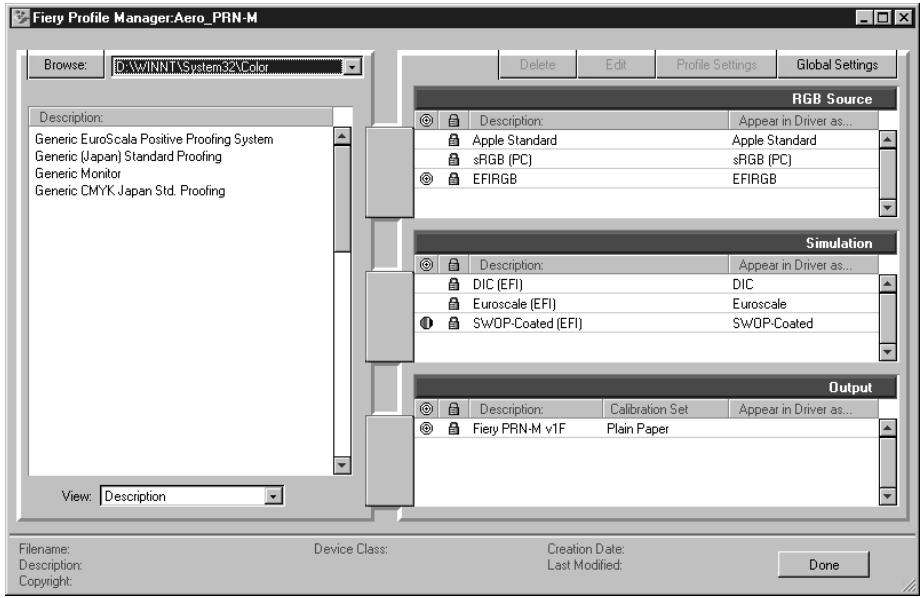
Task: Click lock icon next to Euroscale (EFI)
Action: [454, 304]
